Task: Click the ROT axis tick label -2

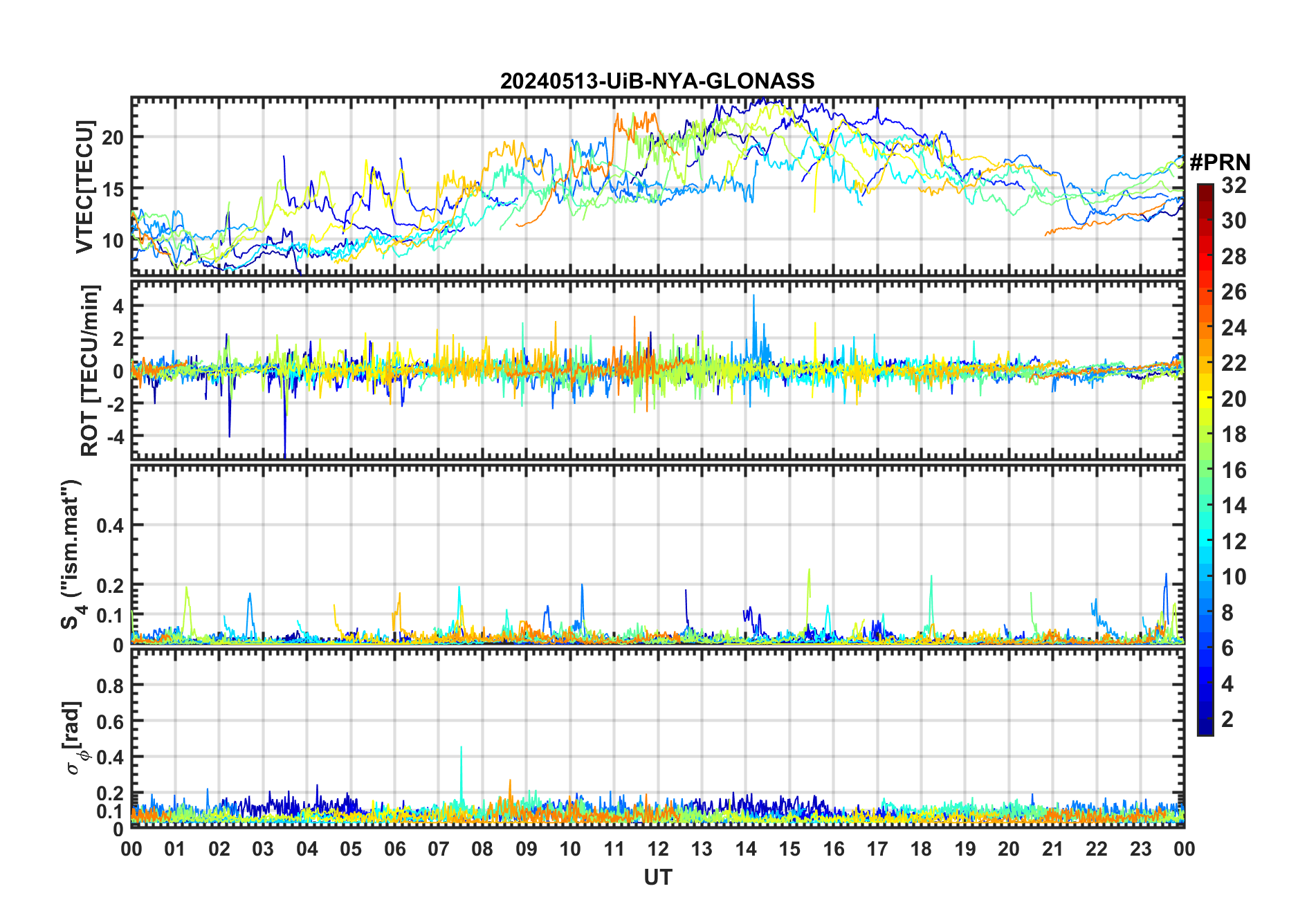Action: (x=116, y=405)
